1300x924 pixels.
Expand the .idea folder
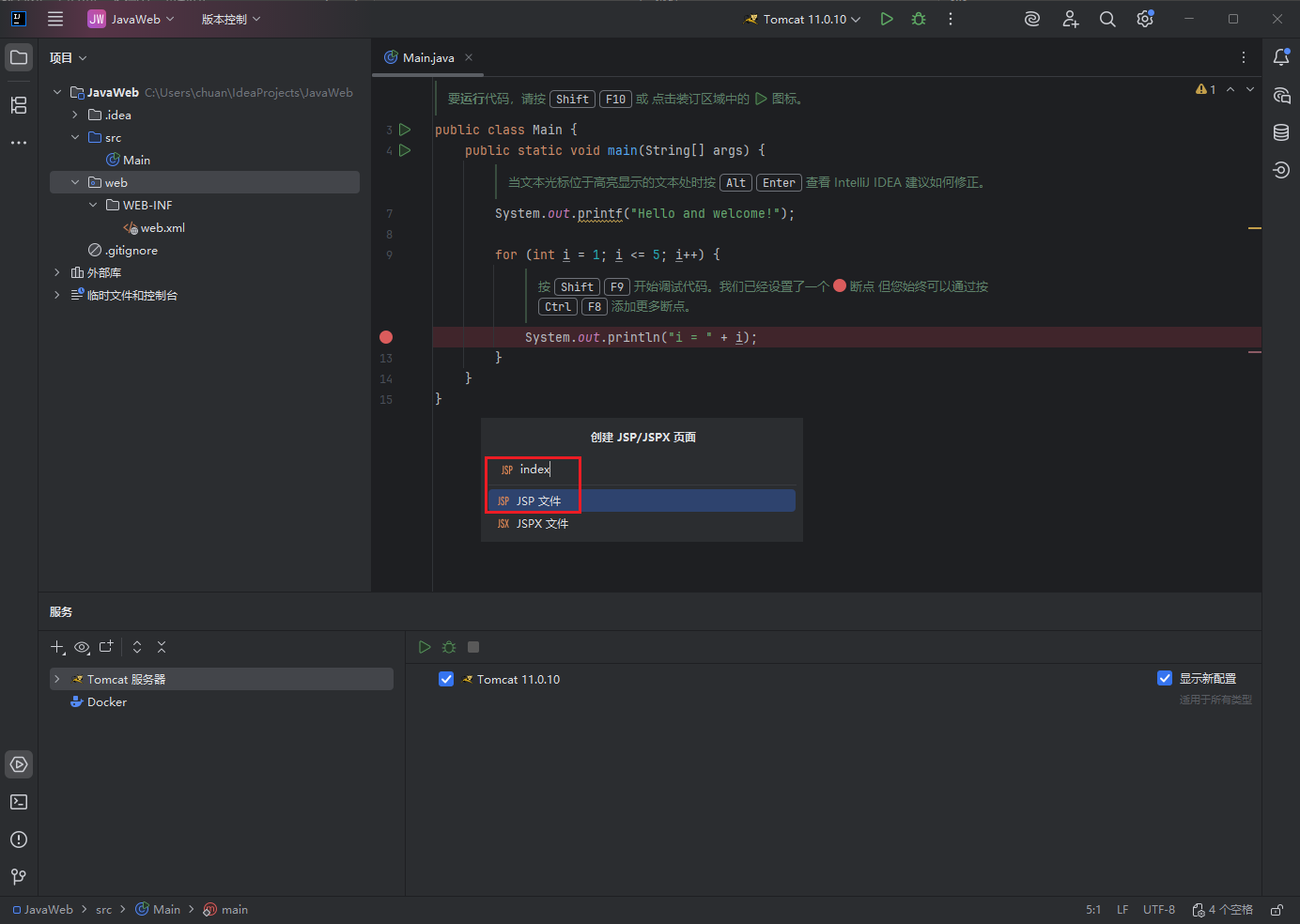pyautogui.click(x=75, y=115)
